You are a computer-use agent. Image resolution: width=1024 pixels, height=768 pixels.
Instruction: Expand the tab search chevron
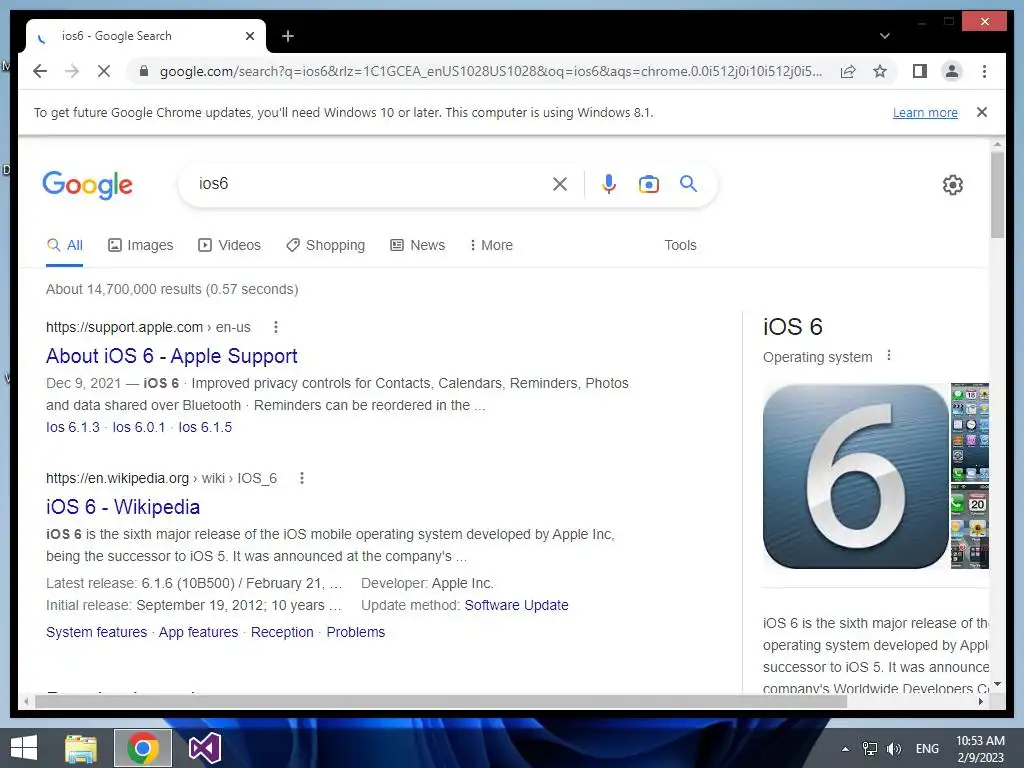click(884, 36)
